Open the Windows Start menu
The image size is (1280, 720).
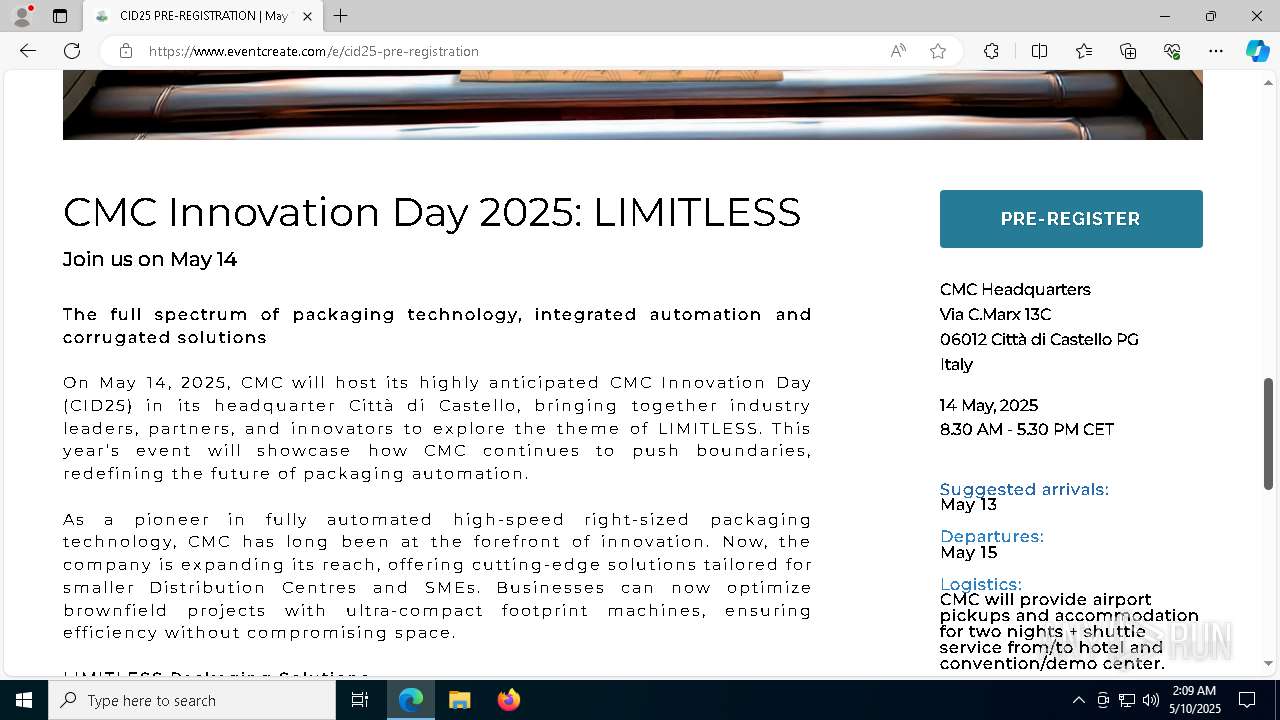[x=24, y=700]
